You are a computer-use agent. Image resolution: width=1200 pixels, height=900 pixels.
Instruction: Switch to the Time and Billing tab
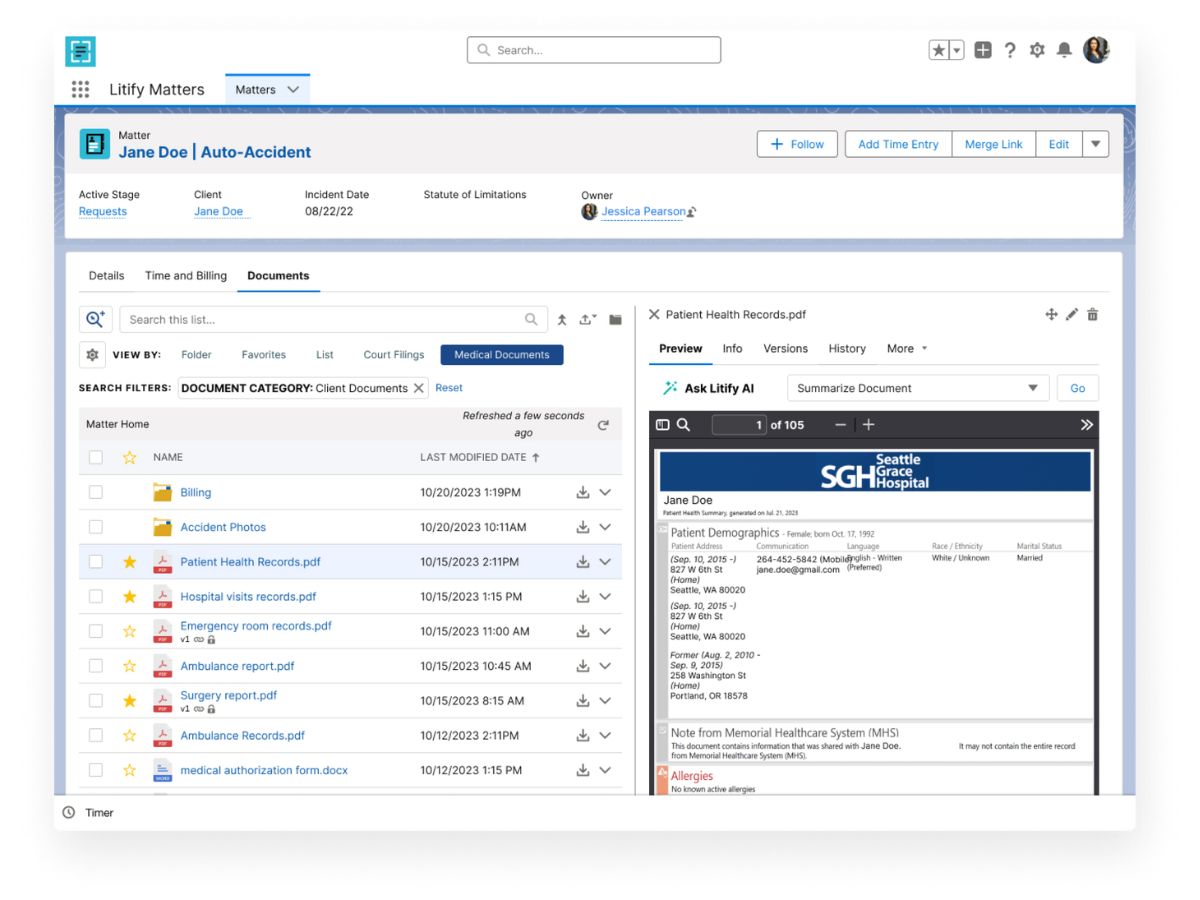coord(186,275)
